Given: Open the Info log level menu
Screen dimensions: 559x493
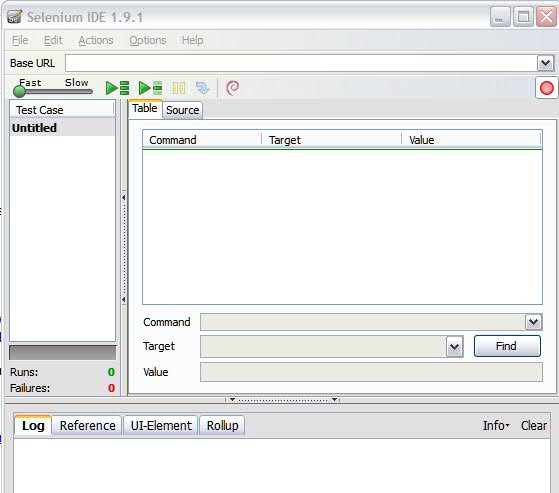Looking at the screenshot, I should point(496,425).
